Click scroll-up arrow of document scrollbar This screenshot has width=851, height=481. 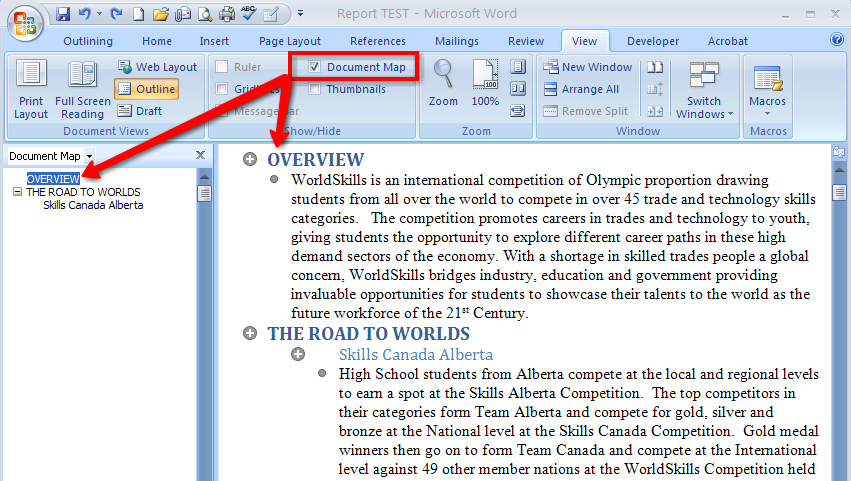click(840, 170)
